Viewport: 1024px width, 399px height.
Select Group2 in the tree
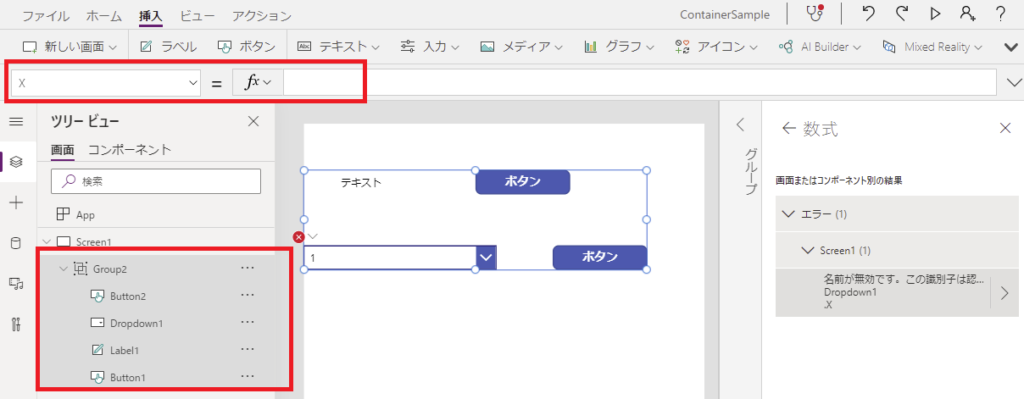coord(110,268)
